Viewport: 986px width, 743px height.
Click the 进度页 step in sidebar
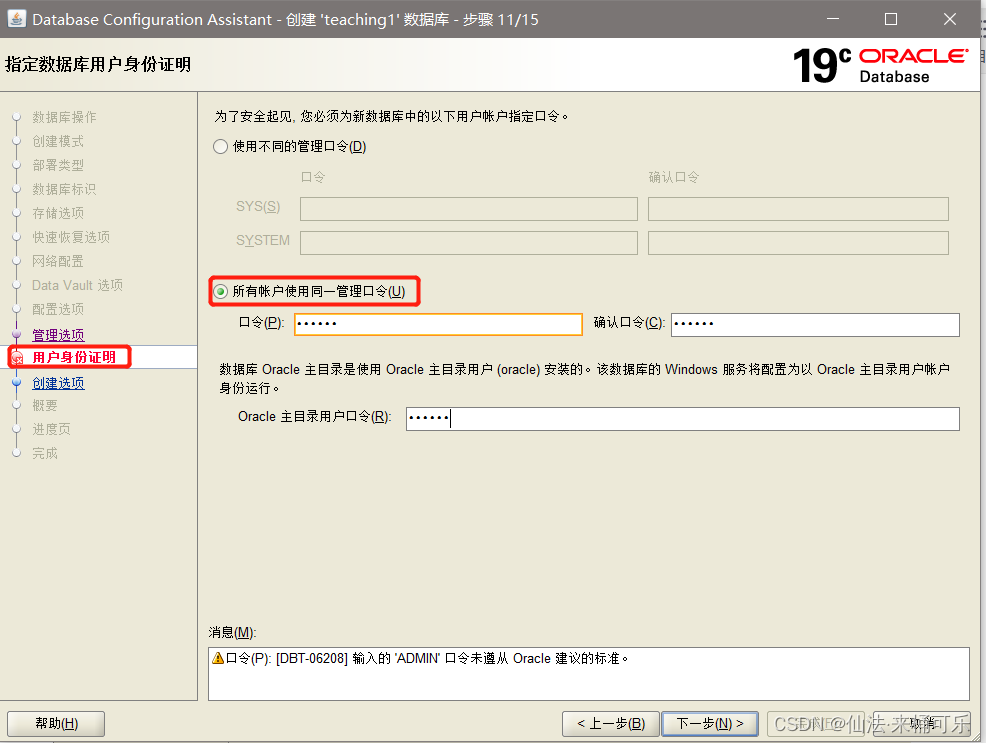[51, 429]
